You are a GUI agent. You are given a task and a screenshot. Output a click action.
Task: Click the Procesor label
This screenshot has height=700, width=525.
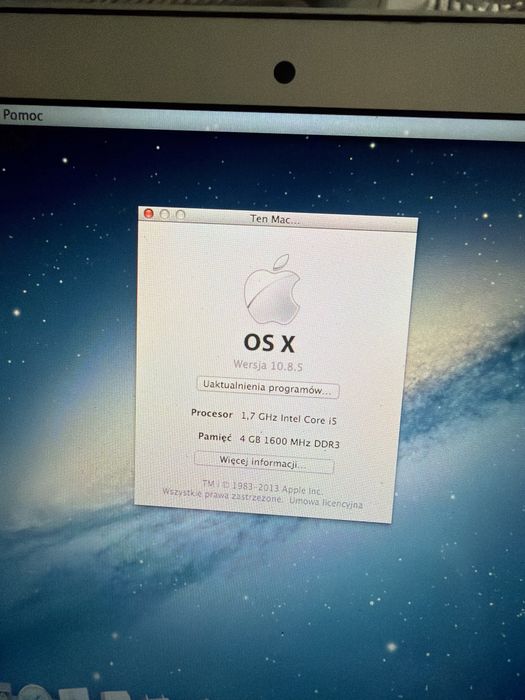212,413
